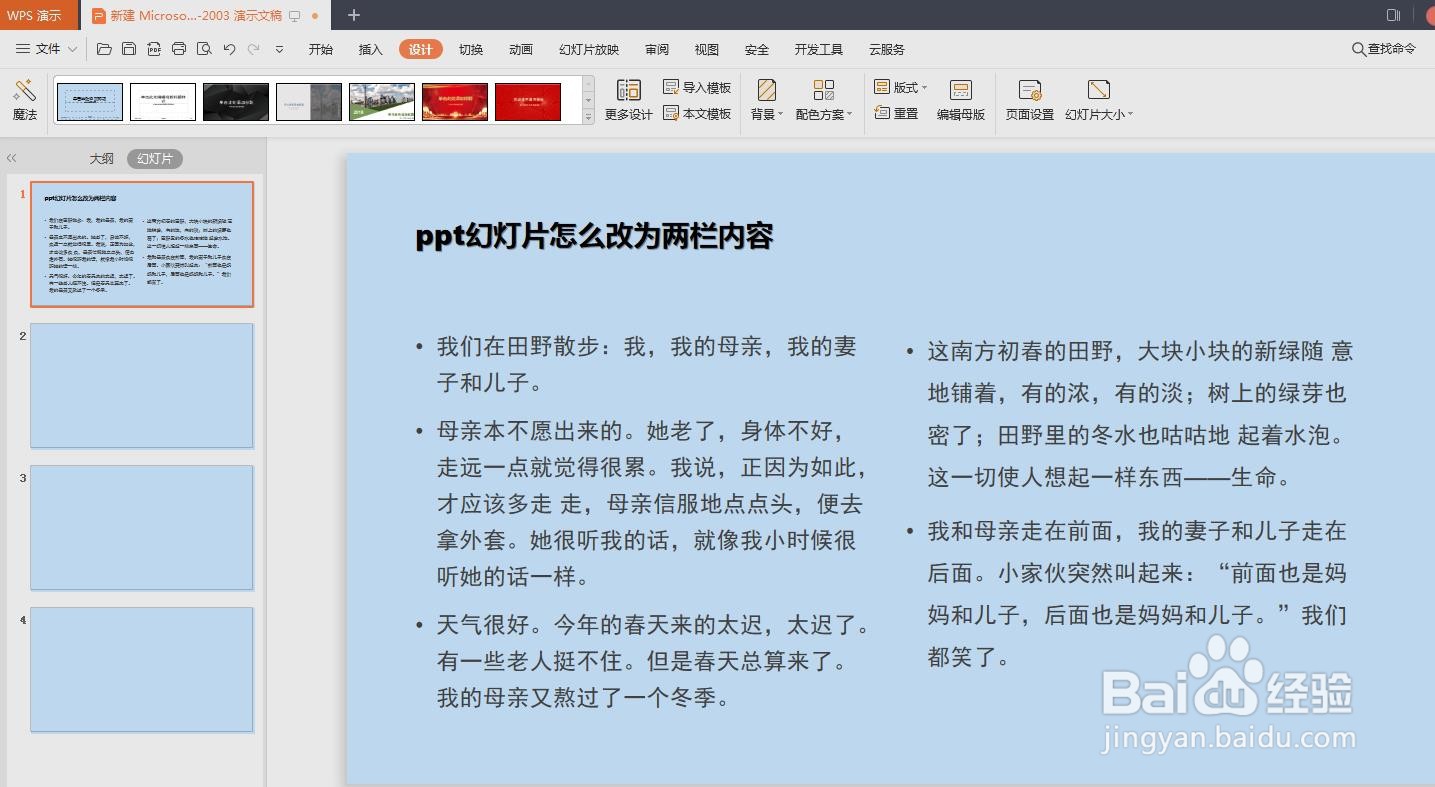Open the 动画 tab
Screen dimensions: 1435x787
[x=521, y=49]
